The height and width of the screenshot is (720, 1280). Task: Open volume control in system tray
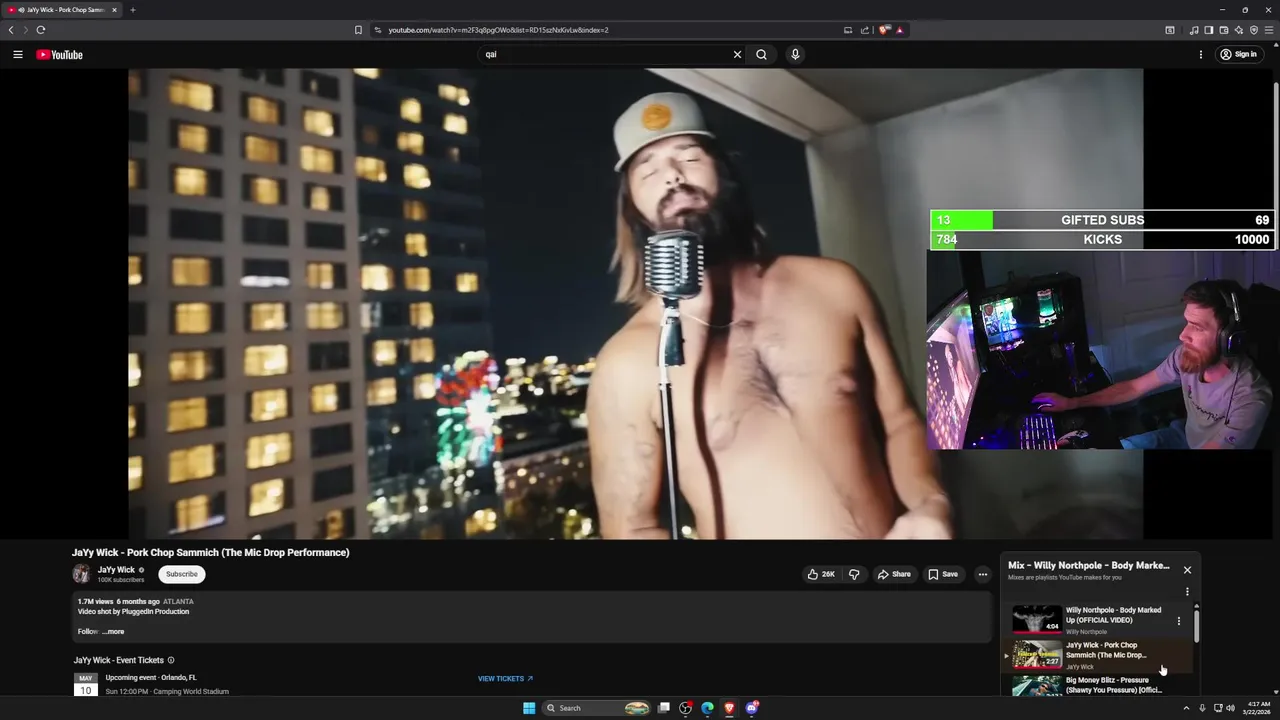point(1230,708)
